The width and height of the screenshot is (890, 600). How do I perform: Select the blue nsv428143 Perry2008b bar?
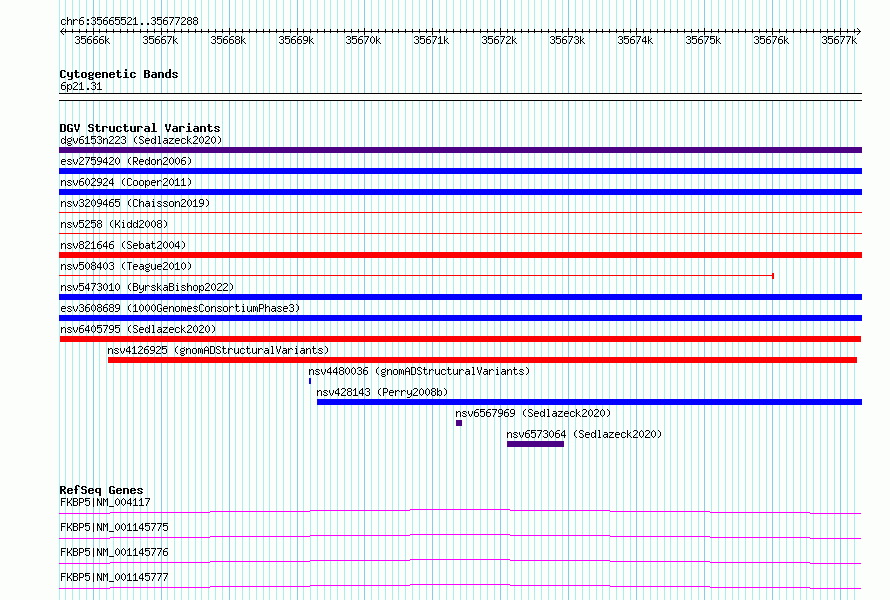(589, 402)
